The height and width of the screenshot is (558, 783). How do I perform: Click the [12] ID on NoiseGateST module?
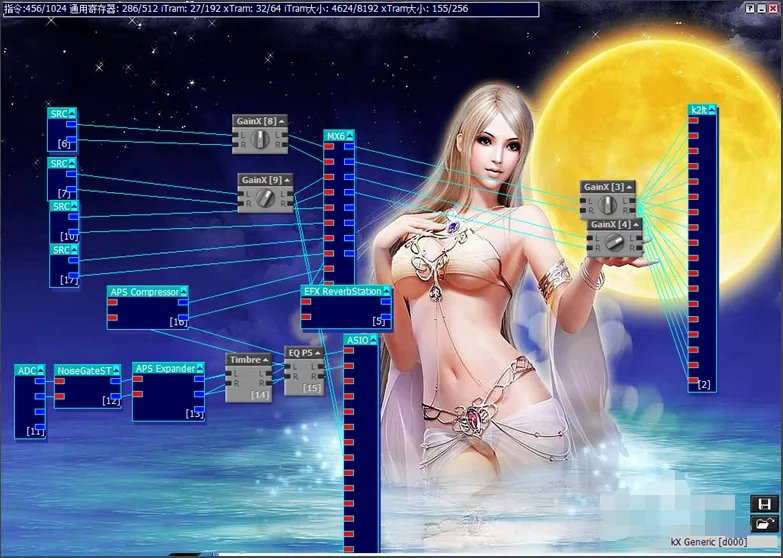click(x=111, y=401)
